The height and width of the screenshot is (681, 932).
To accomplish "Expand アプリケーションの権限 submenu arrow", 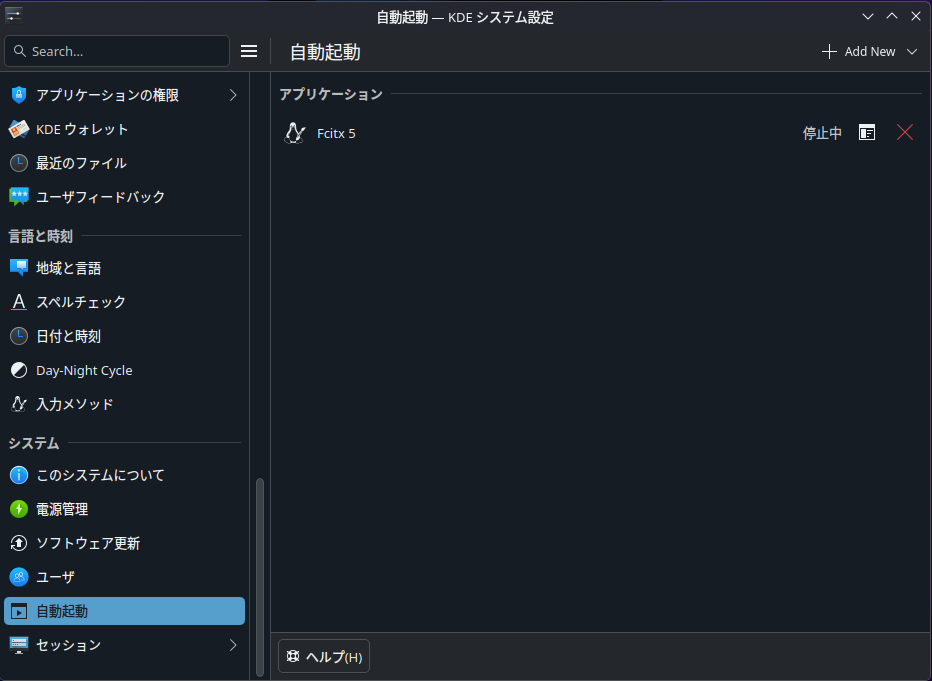I will pos(233,95).
